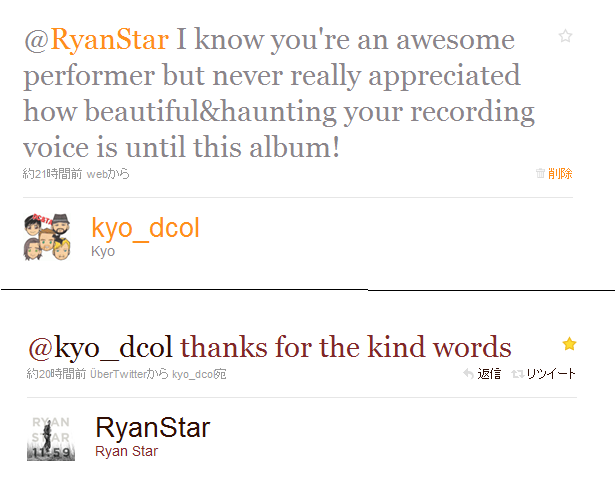Click the 返信 reply link
The image size is (615, 502).
[489, 374]
